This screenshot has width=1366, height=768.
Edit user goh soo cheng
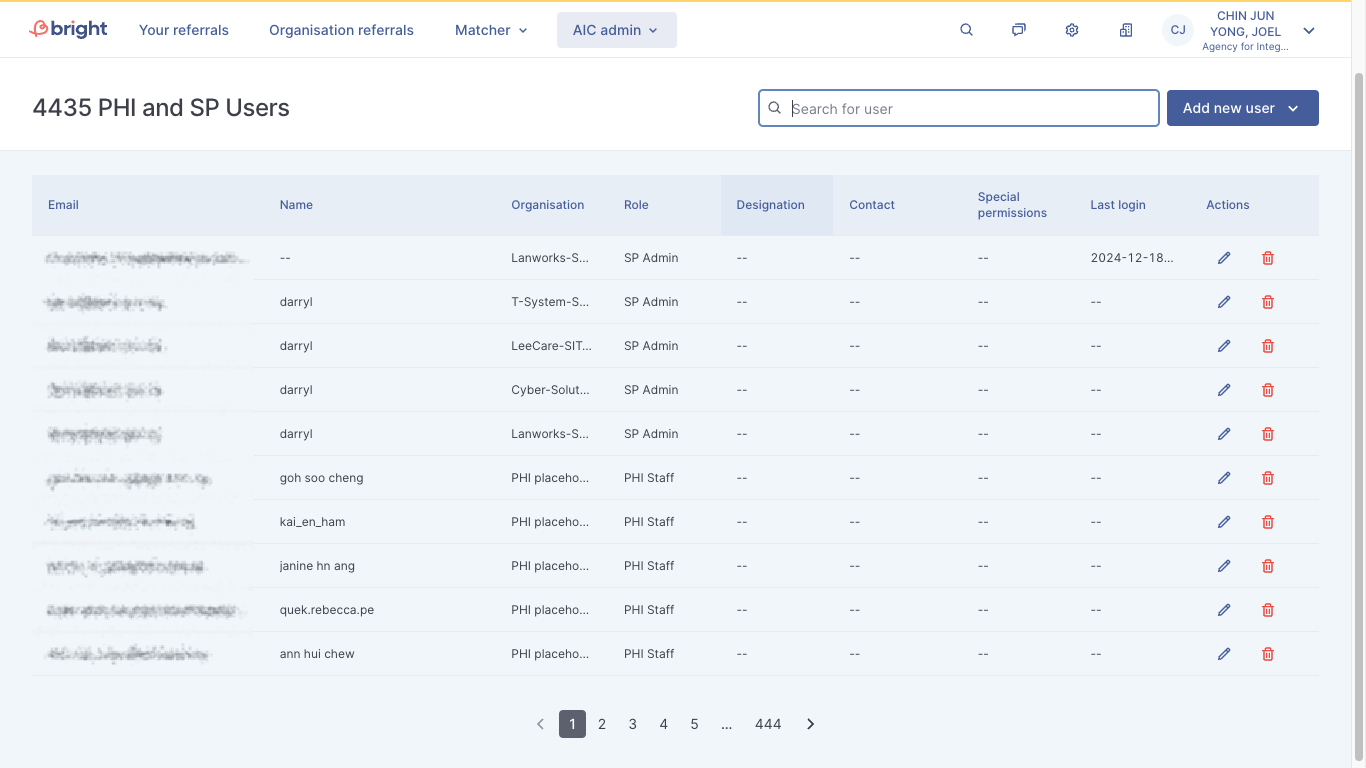click(x=1224, y=478)
